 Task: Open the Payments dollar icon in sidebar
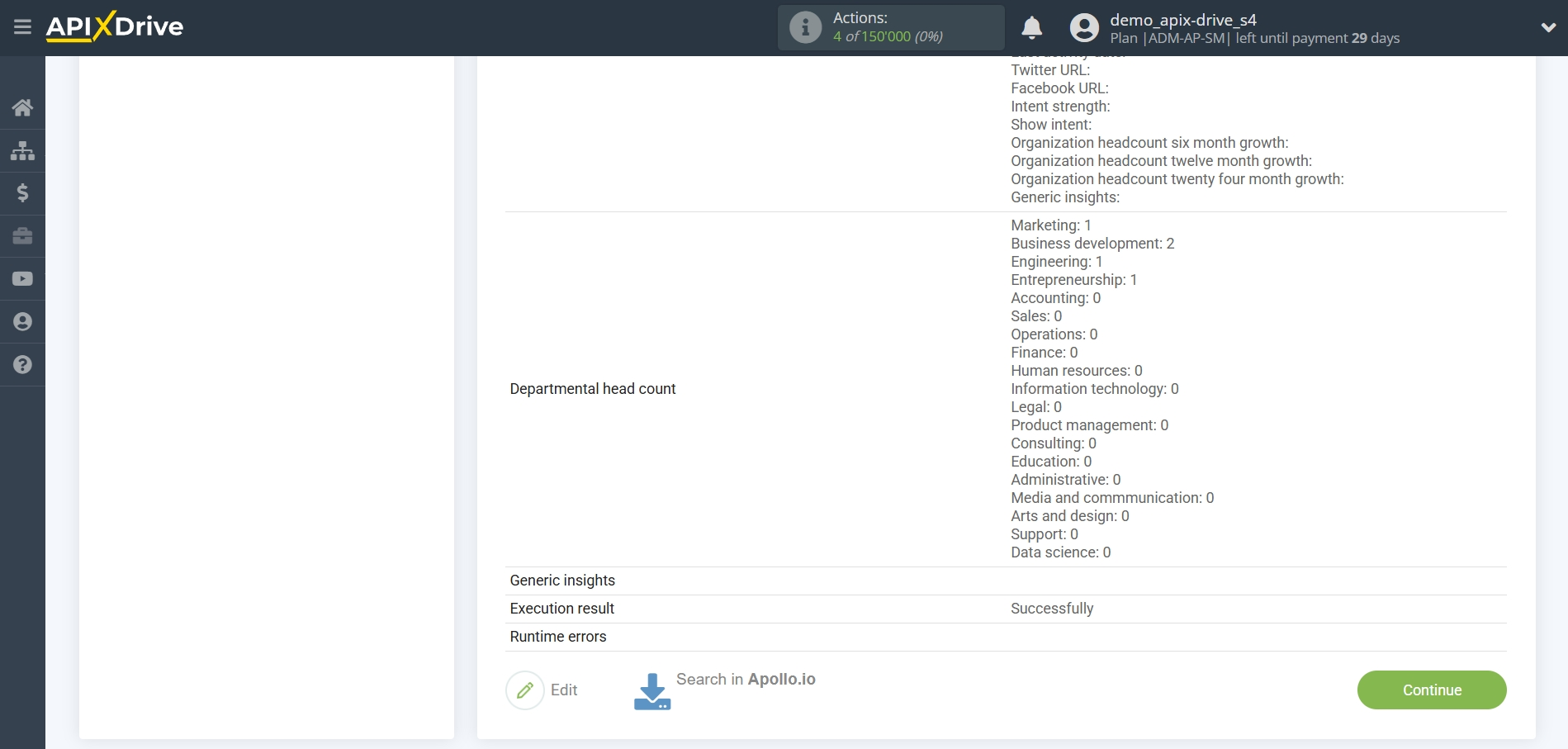[22, 193]
